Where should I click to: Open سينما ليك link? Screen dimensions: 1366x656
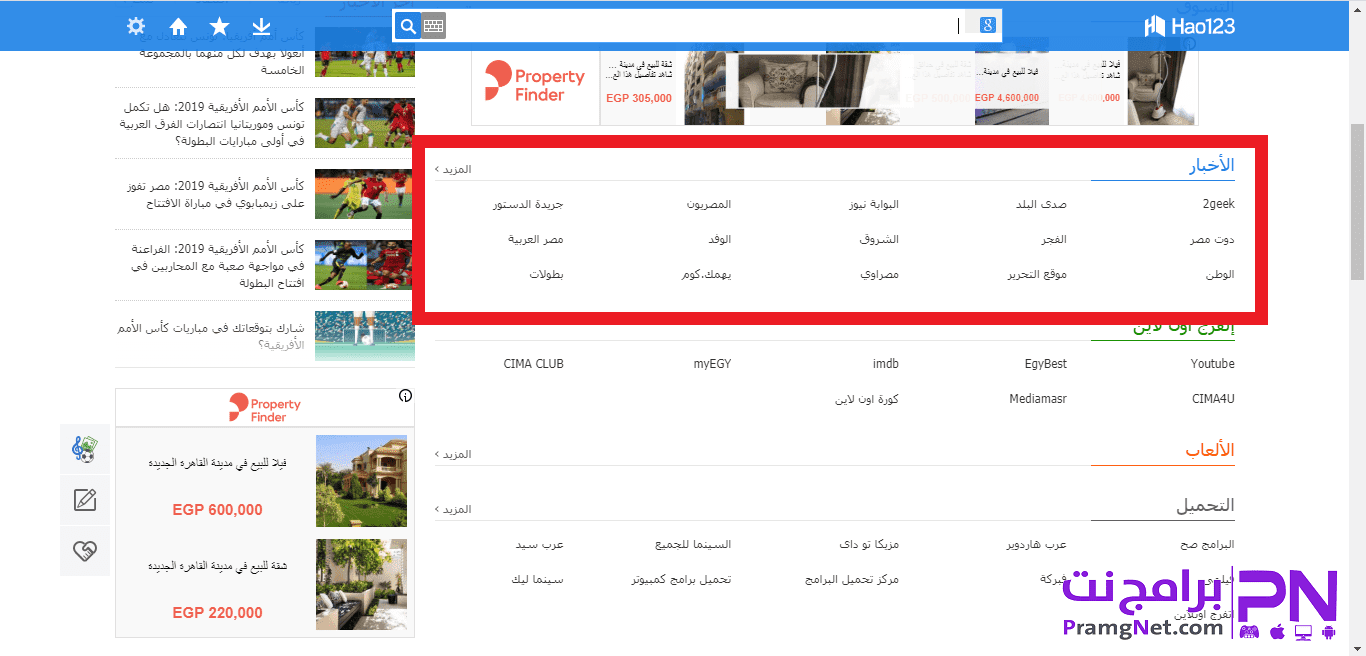pyautogui.click(x=537, y=580)
